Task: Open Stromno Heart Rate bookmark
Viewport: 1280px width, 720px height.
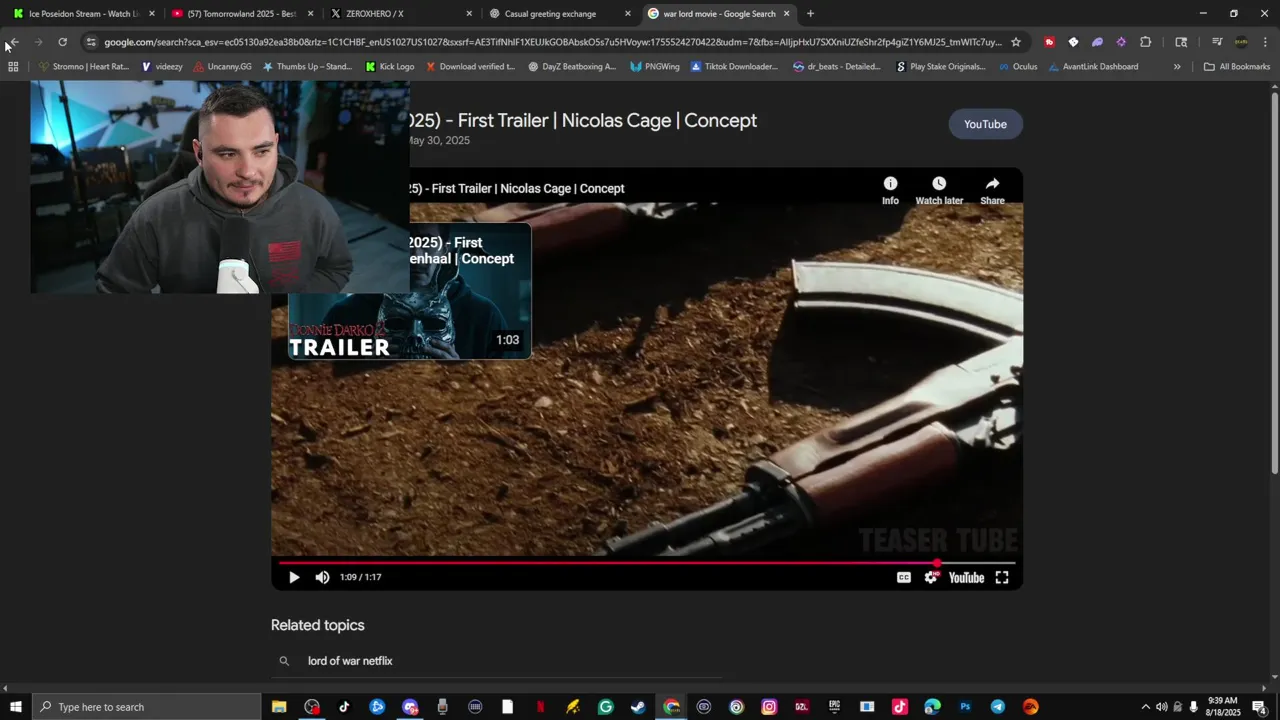Action: coord(84,67)
